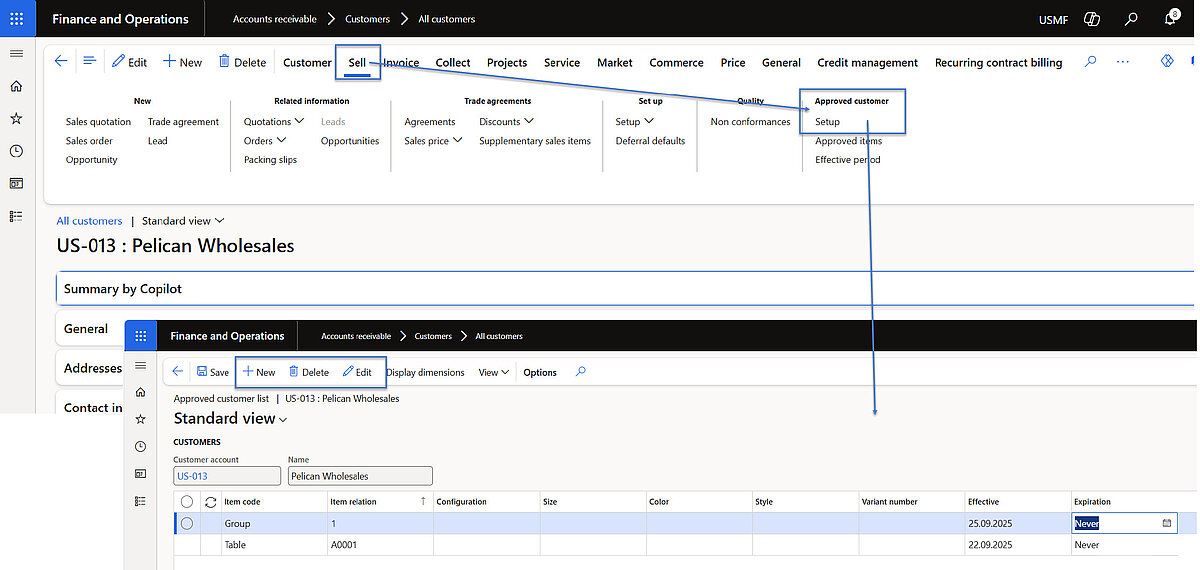Image resolution: width=1200 pixels, height=570 pixels.
Task: Expand the Quotations dropdown
Action: point(267,122)
